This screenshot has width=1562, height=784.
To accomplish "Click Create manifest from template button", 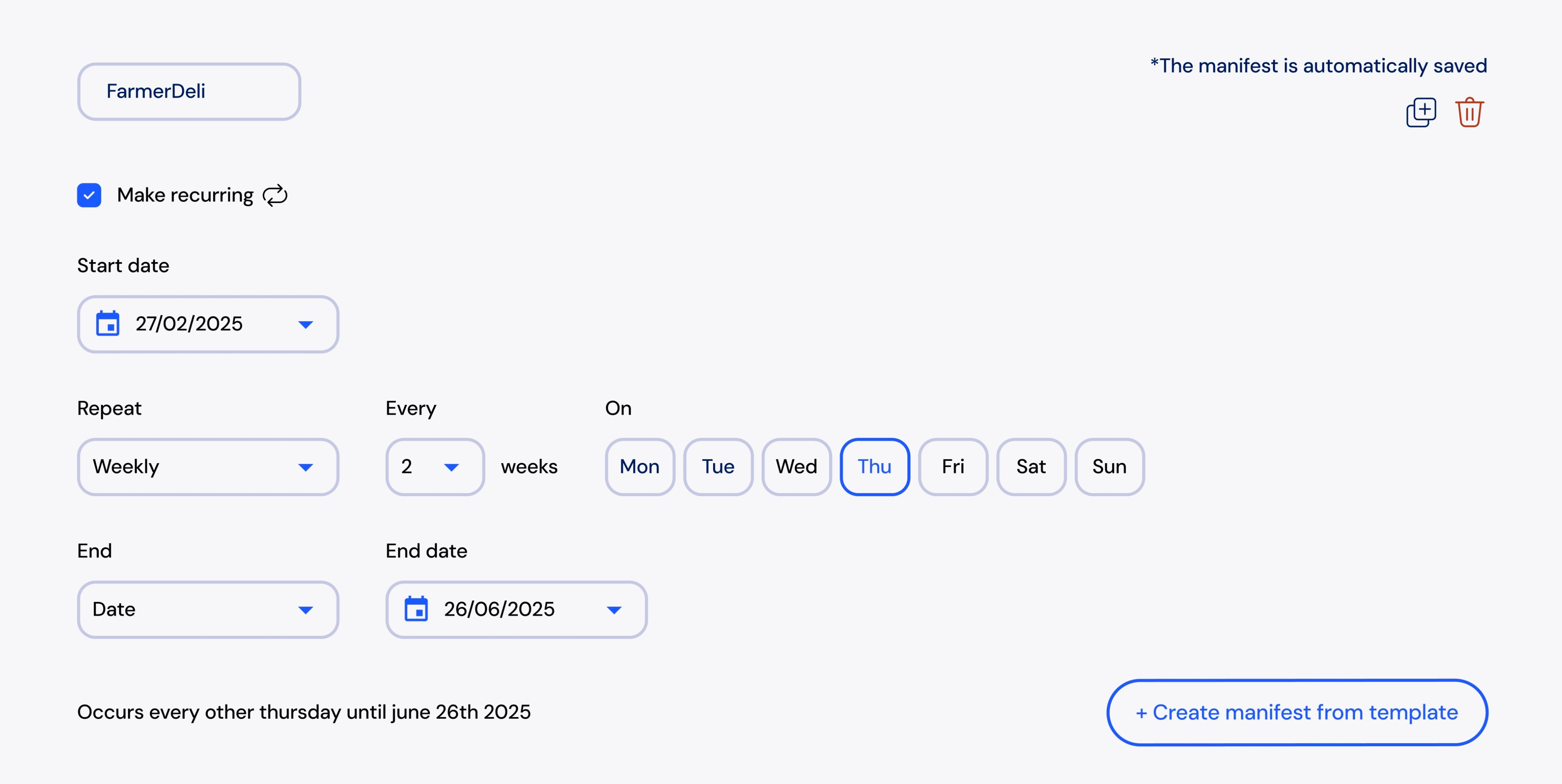I will click(1297, 712).
